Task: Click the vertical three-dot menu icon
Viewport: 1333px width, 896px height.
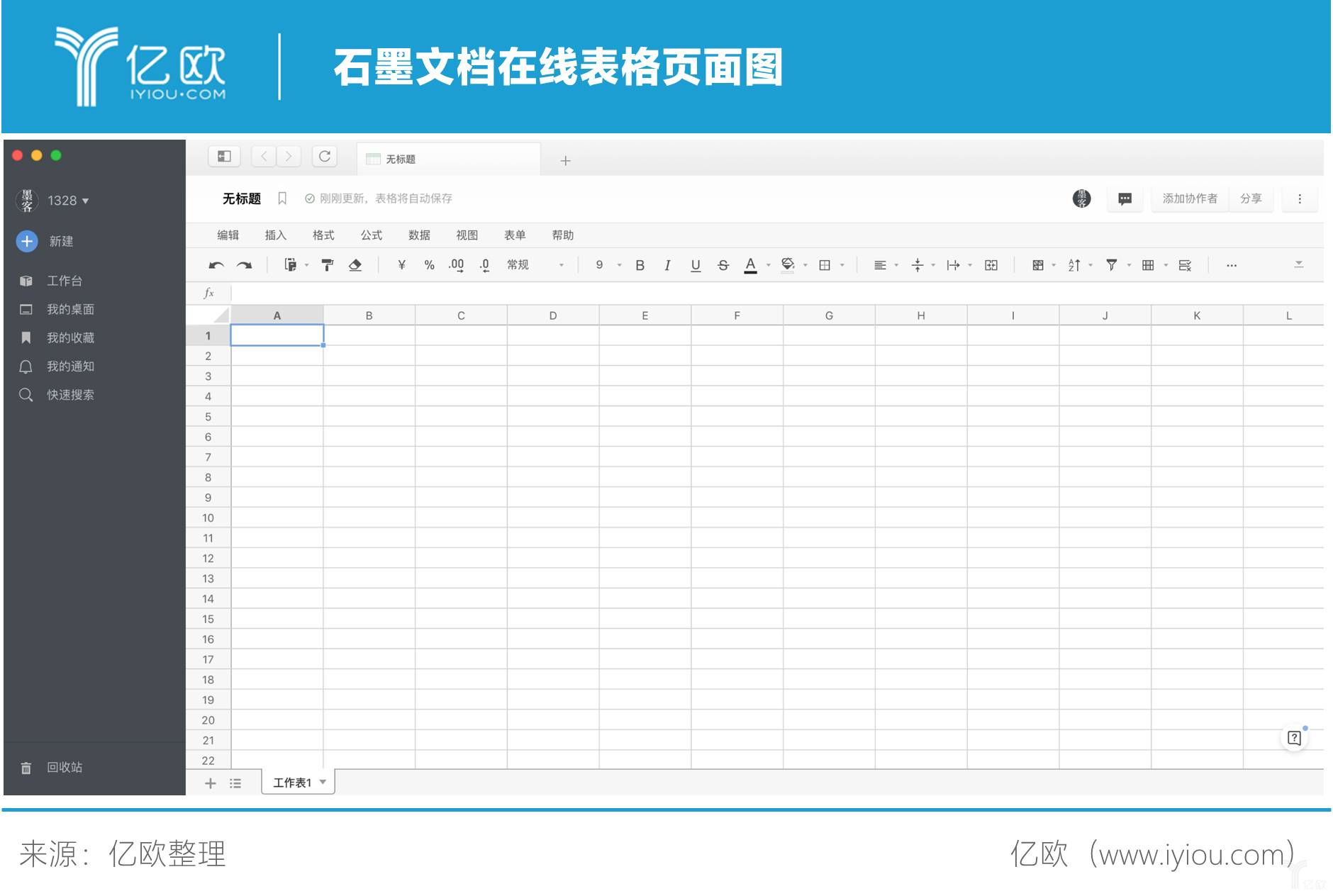Action: point(1300,198)
